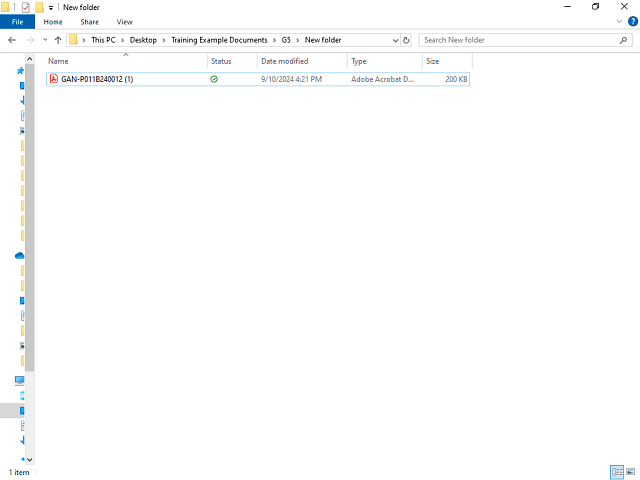Switch to the View ribbon tab
This screenshot has height=480, width=640.
pyautogui.click(x=124, y=22)
